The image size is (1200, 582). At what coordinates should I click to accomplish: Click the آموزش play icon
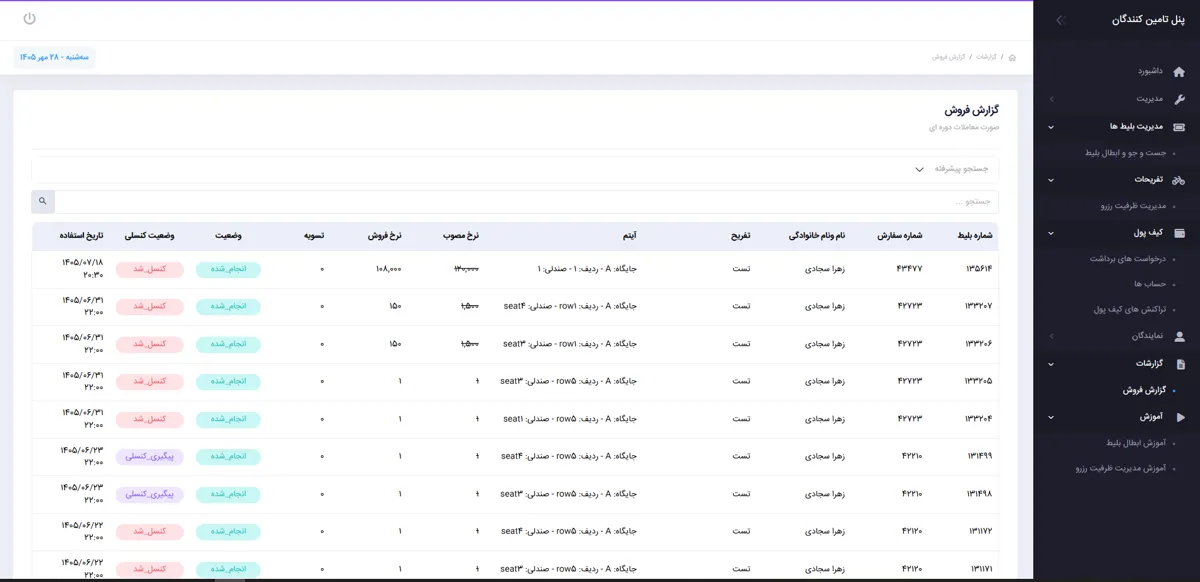point(1180,417)
